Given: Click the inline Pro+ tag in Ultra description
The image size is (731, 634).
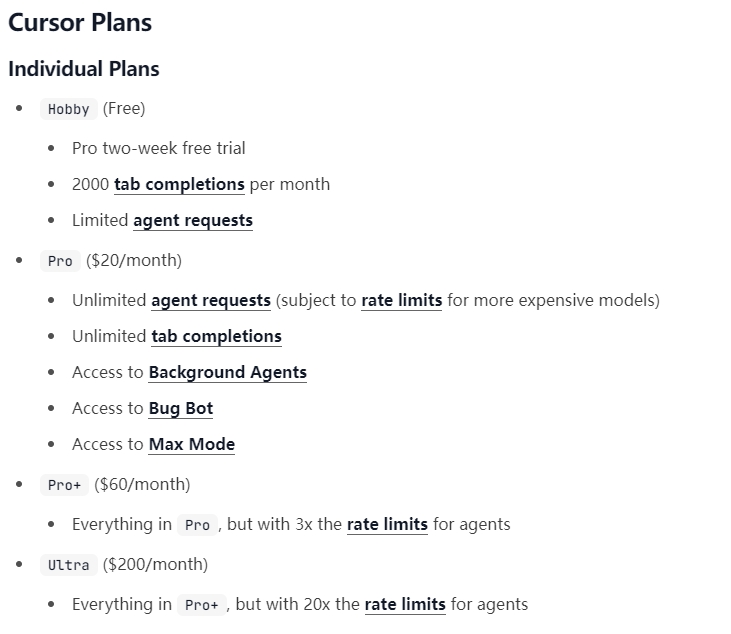Looking at the screenshot, I should pyautogui.click(x=201, y=605).
